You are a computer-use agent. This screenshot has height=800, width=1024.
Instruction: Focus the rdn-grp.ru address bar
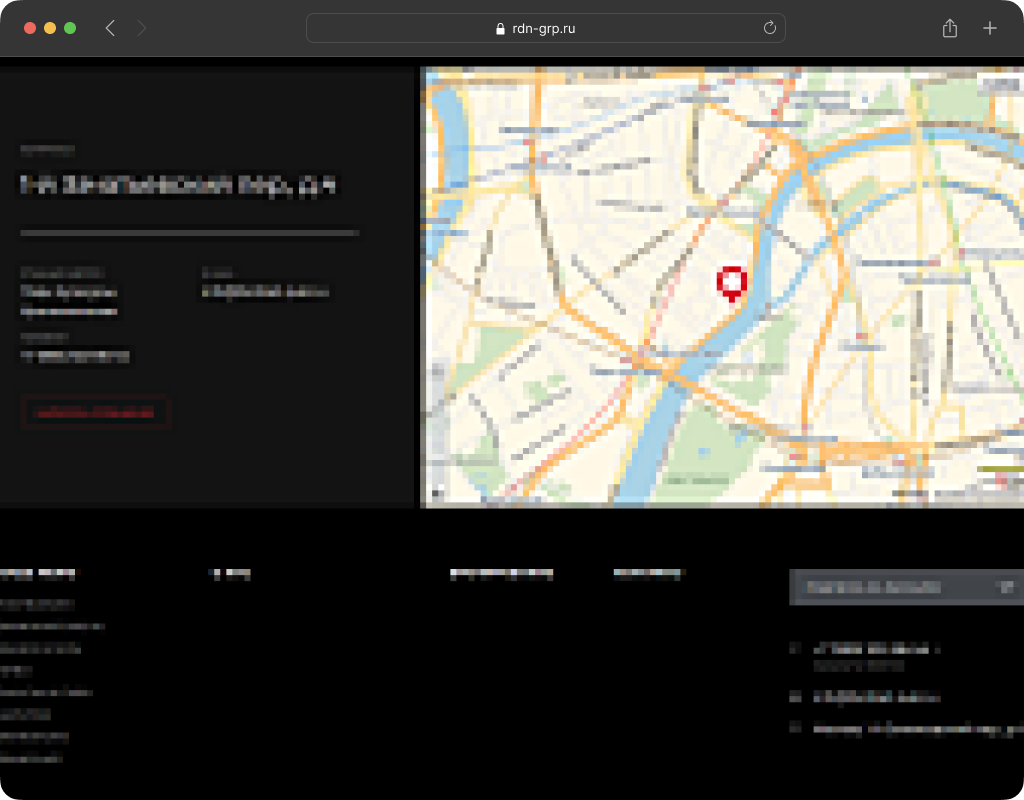click(x=545, y=28)
